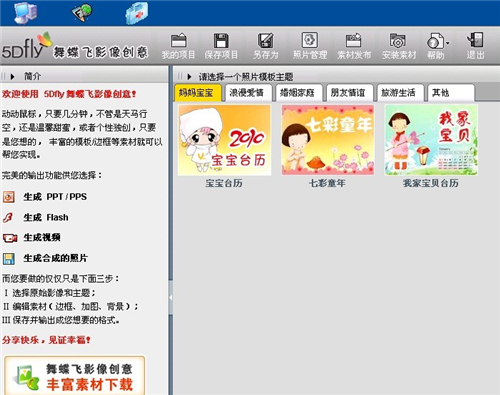Click the splitter handle between the two panels

coord(171,297)
